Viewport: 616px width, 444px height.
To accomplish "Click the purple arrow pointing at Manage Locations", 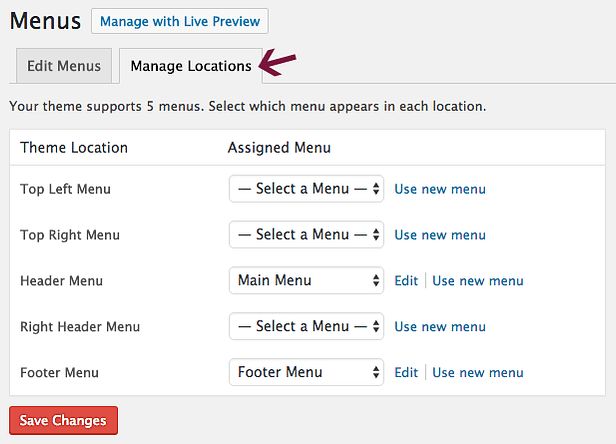I will tap(277, 62).
